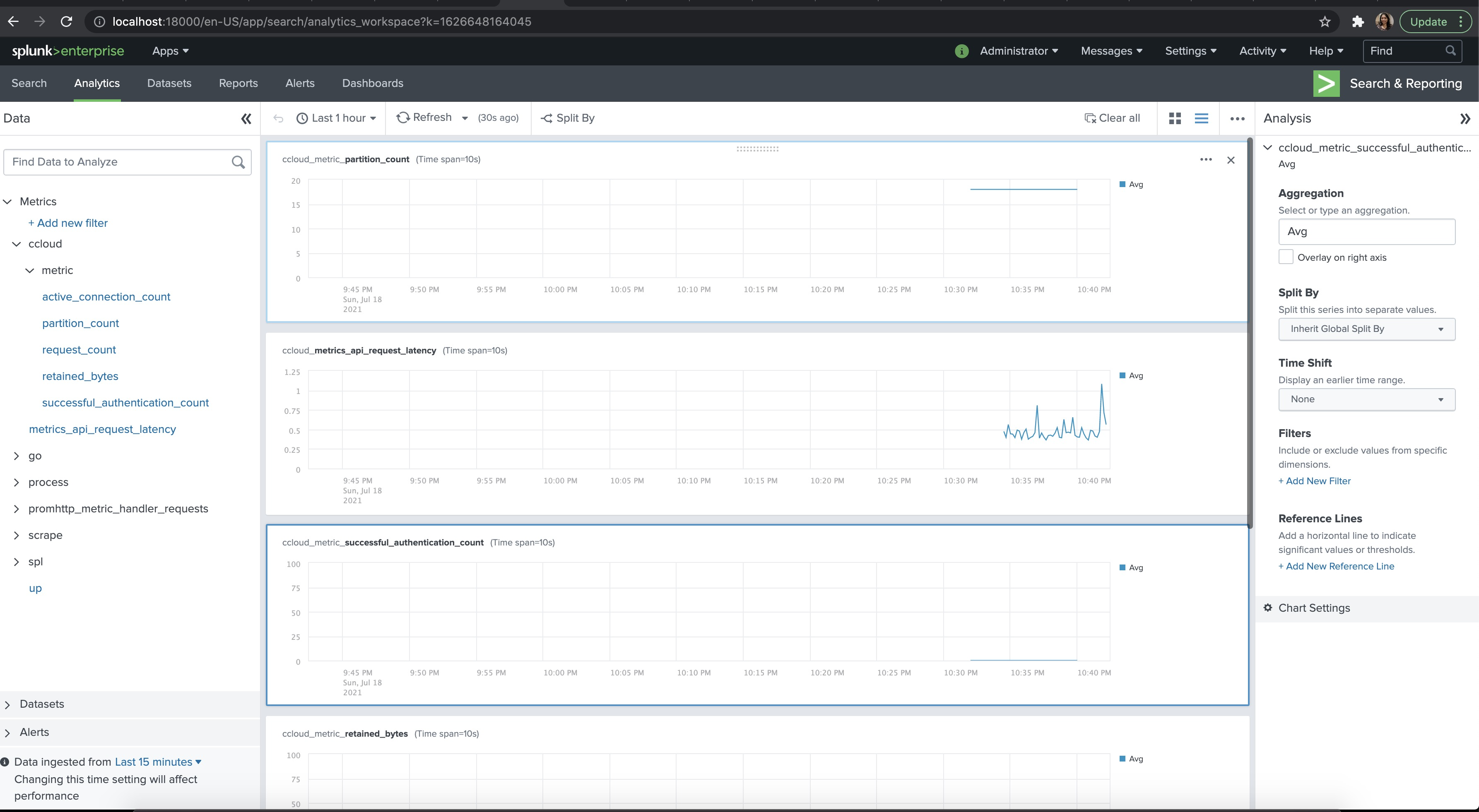The height and width of the screenshot is (812, 1479).
Task: Open the Split By inherit dropdown
Action: coord(1365,328)
